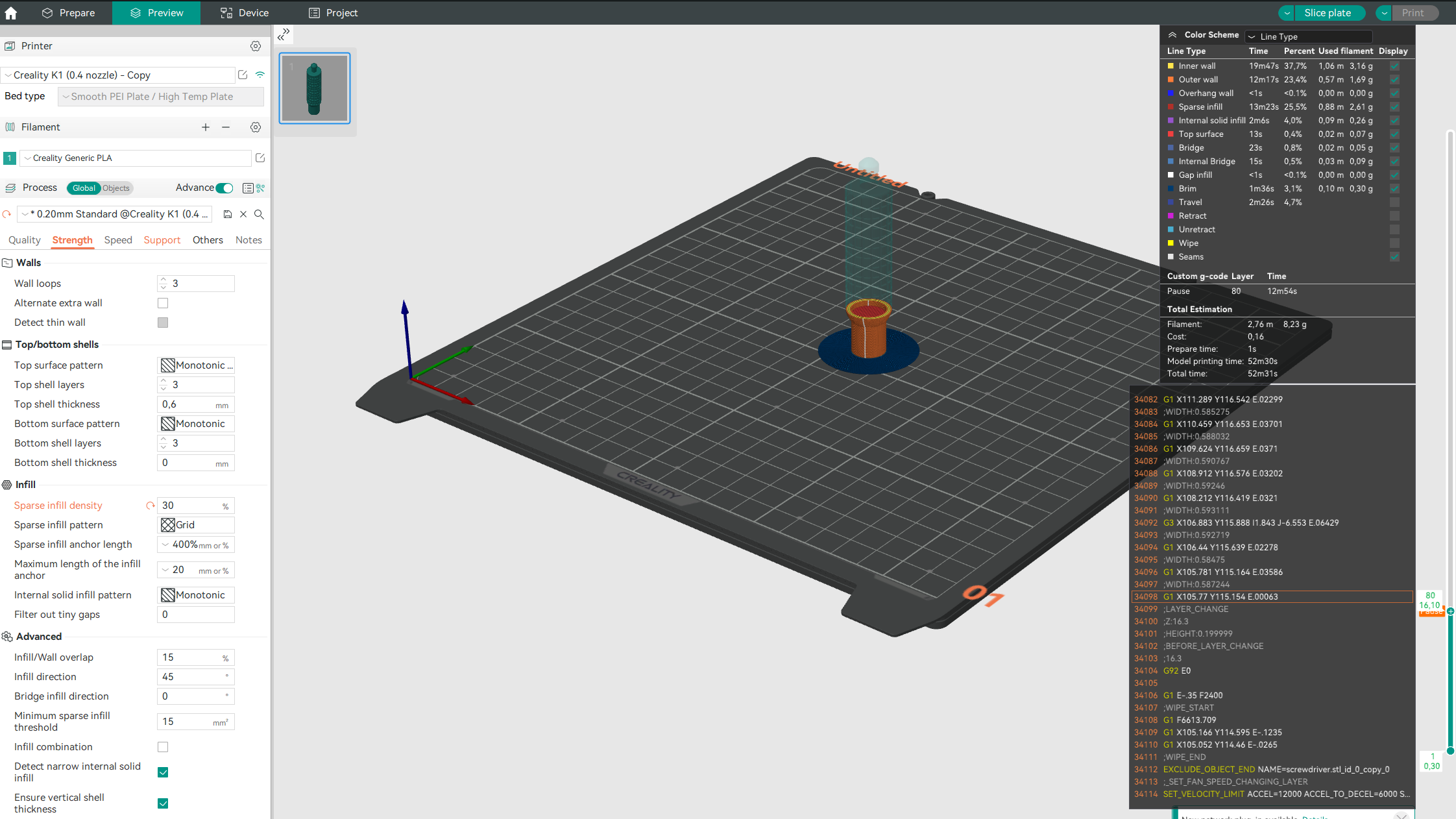Open the Support settings tab
This screenshot has width=1456, height=819.
coord(162,240)
